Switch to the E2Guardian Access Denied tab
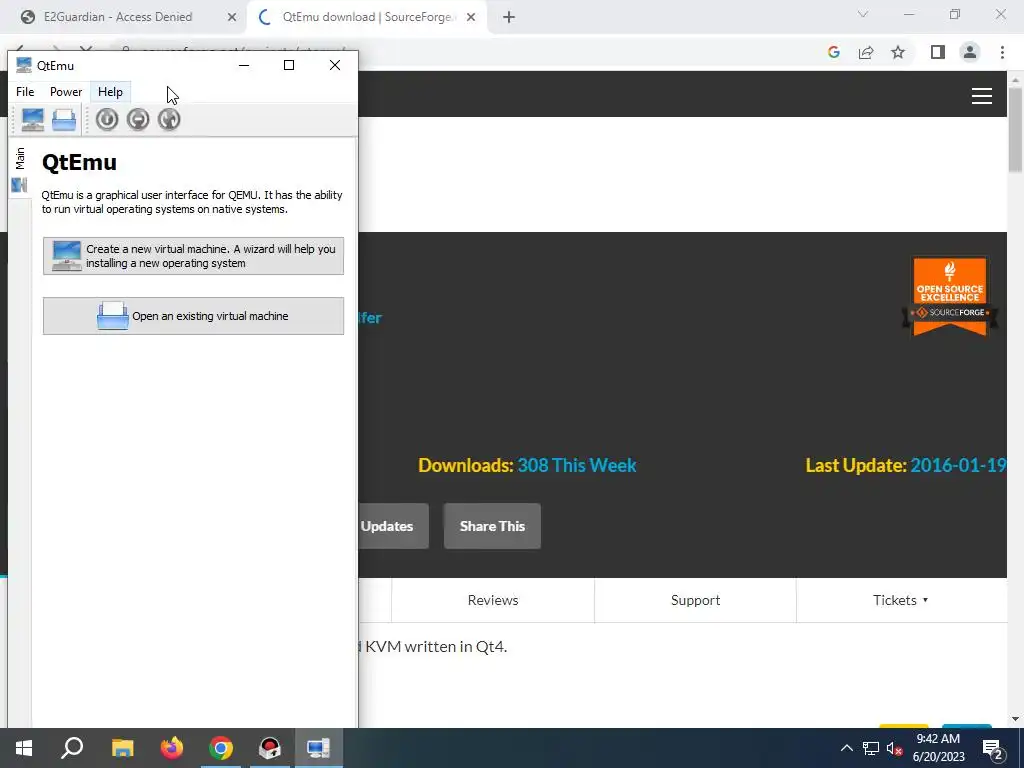1024x768 pixels. coord(118,17)
